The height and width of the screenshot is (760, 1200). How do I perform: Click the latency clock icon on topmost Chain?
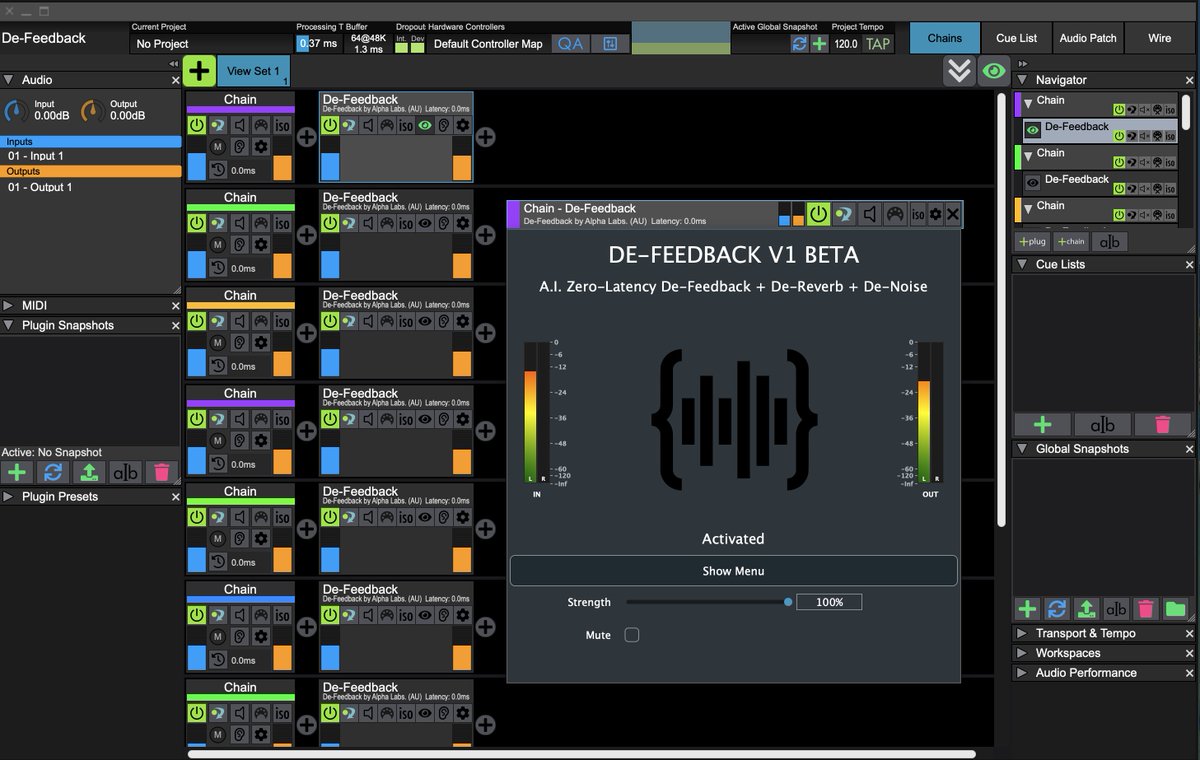tap(218, 169)
